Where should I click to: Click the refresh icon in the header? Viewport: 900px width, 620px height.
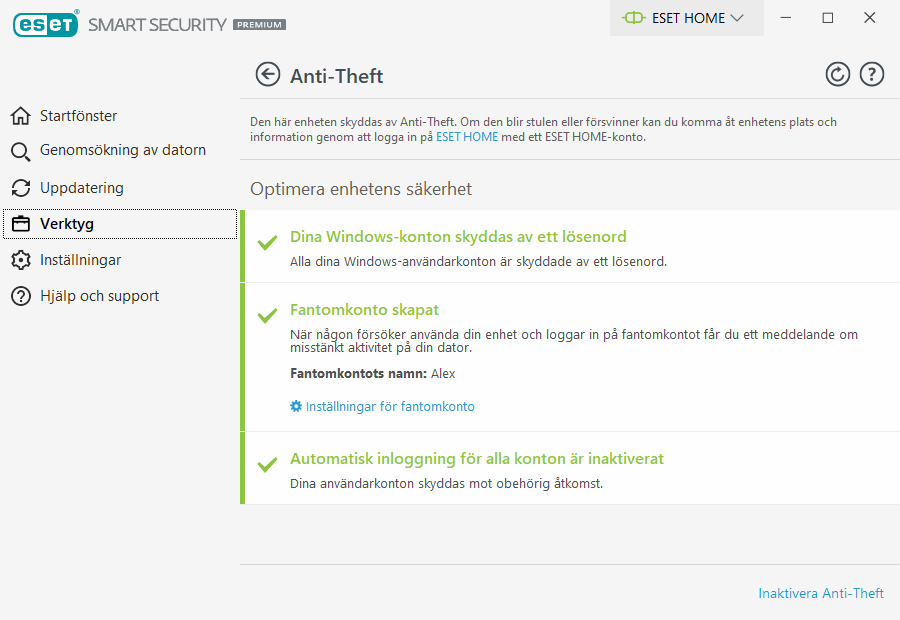coord(837,75)
